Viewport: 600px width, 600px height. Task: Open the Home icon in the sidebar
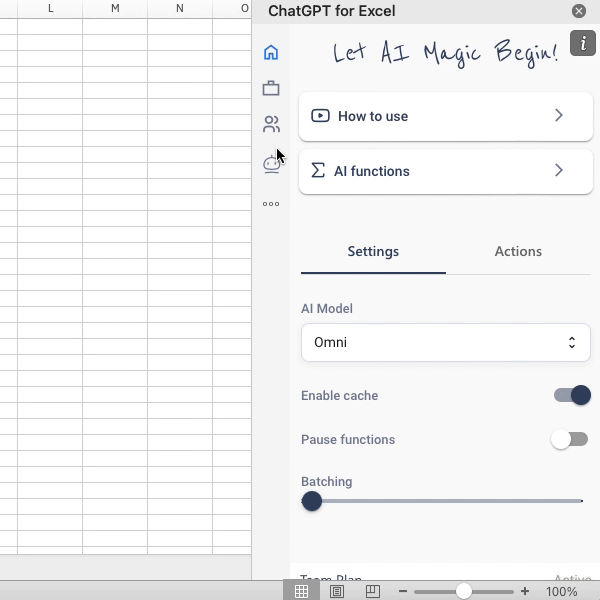tap(271, 52)
